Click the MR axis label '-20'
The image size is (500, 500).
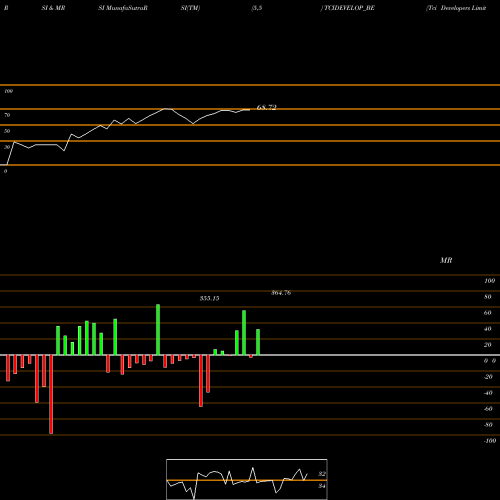point(488,377)
